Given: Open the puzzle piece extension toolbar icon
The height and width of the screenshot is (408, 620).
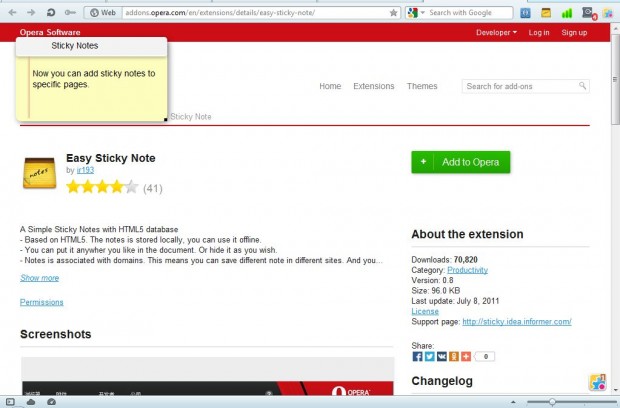Looking at the screenshot, I should point(608,13).
